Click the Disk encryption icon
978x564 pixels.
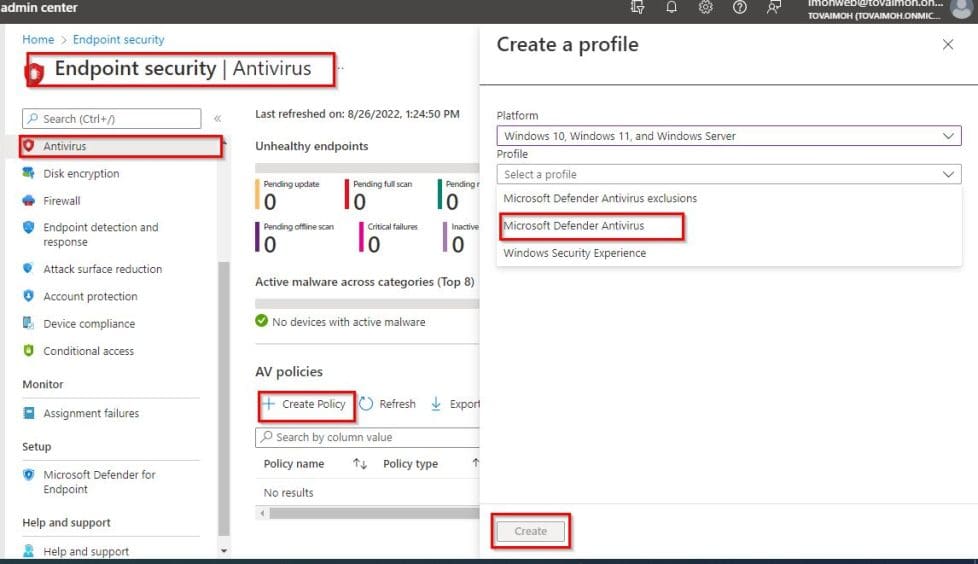(28, 173)
